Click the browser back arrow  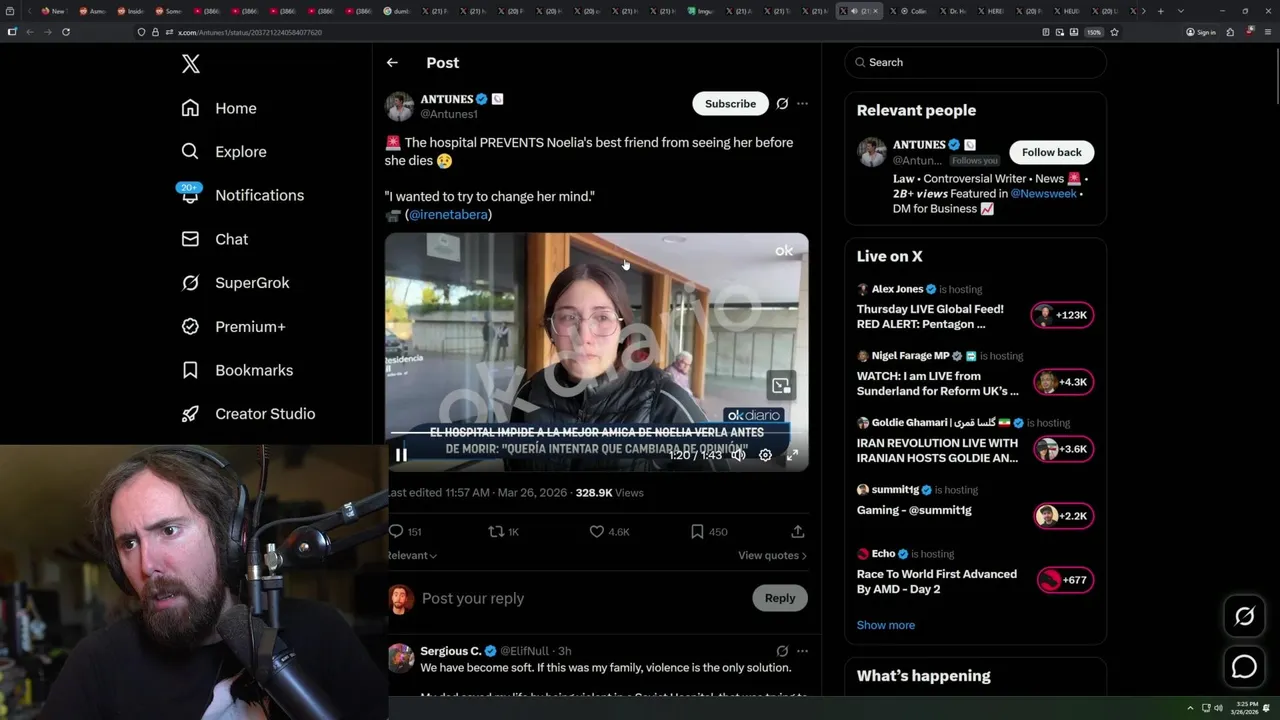29,32
